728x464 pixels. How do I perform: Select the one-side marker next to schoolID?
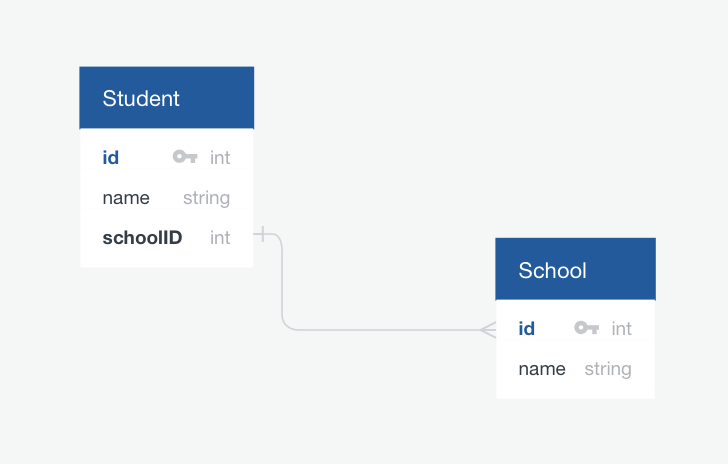pyautogui.click(x=263, y=235)
